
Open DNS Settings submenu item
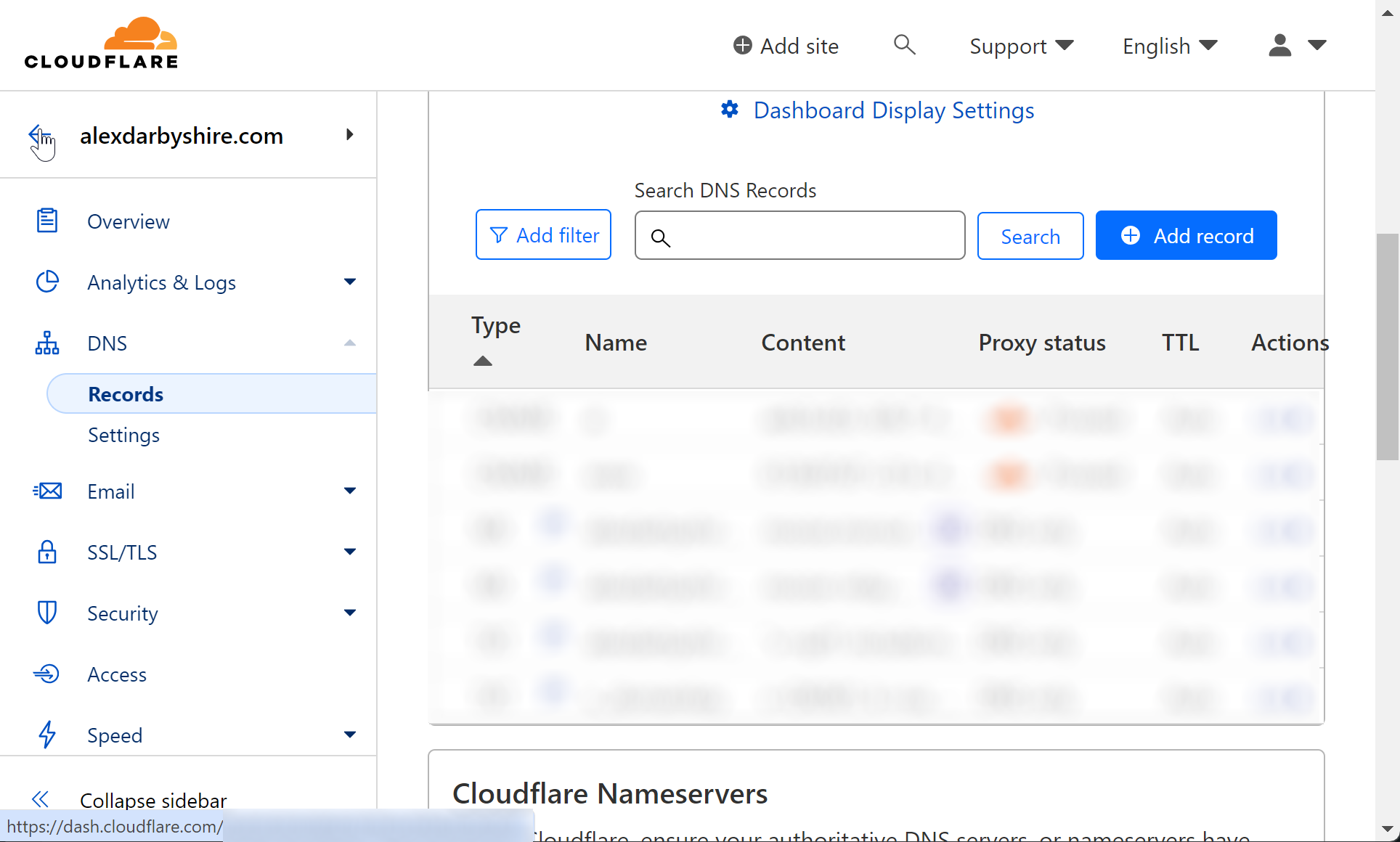(x=123, y=435)
